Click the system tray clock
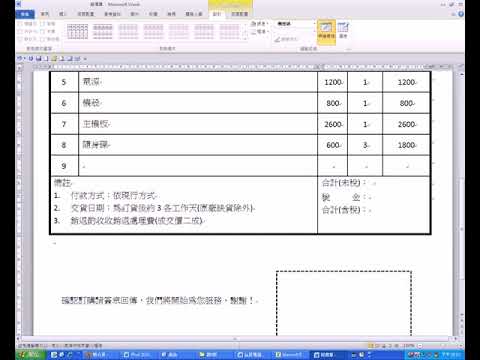The height and width of the screenshot is (360, 480). (x=452, y=355)
